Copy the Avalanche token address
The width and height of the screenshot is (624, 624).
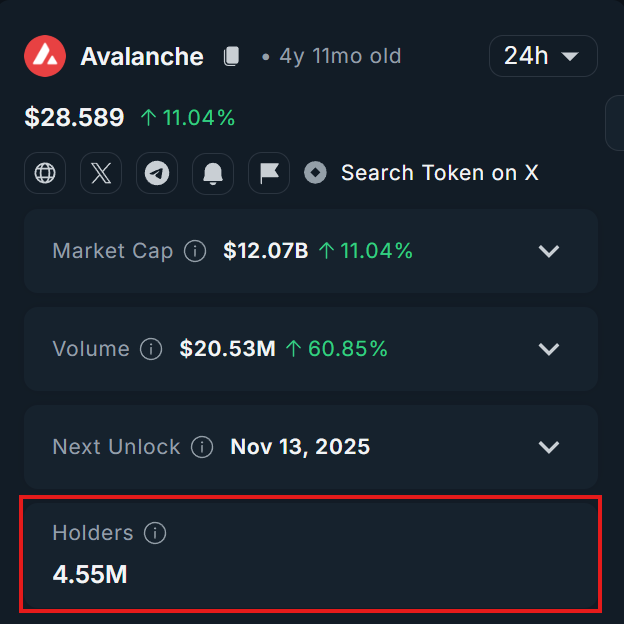(231, 56)
